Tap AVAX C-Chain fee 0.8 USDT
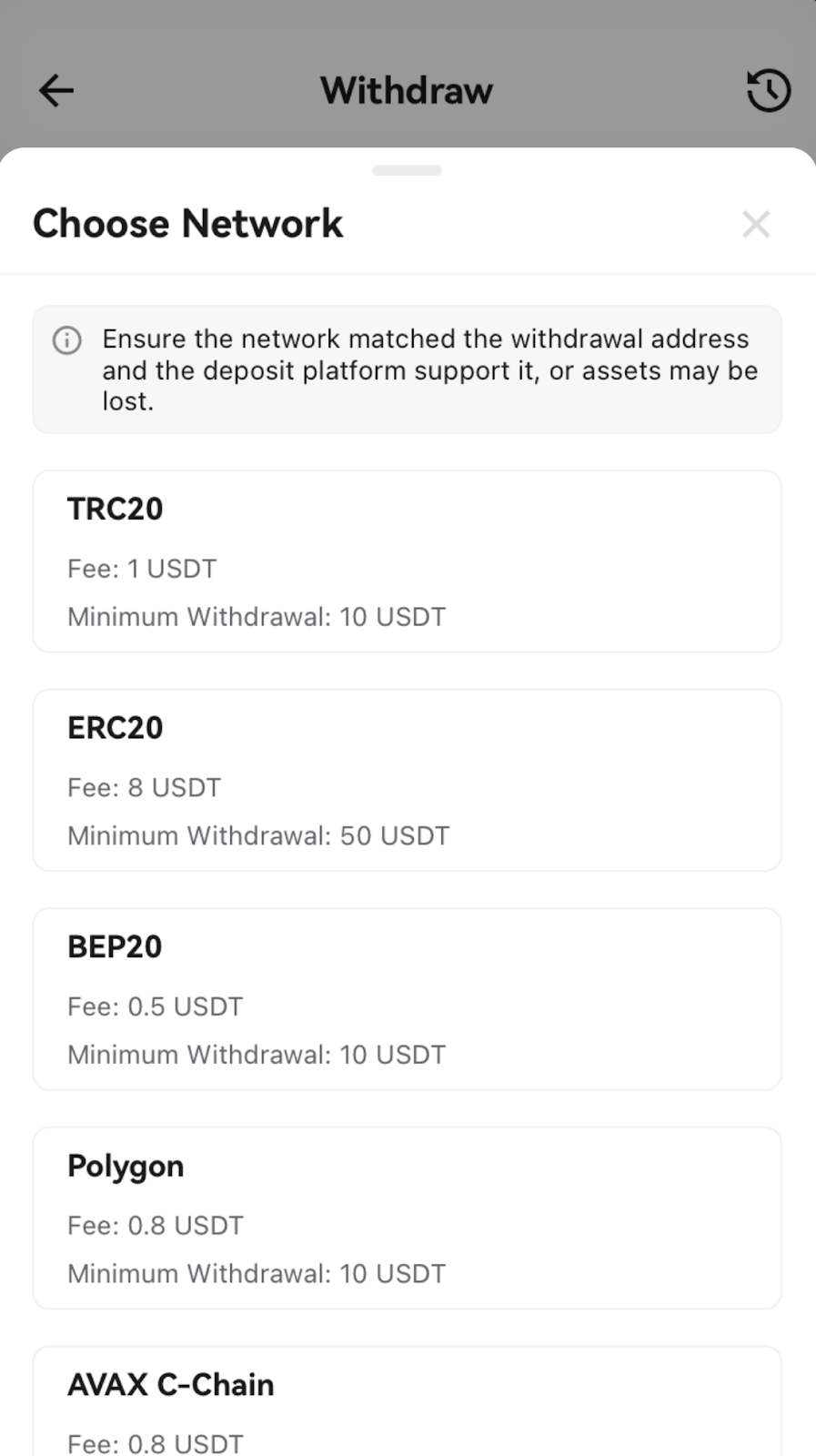Image resolution: width=816 pixels, height=1456 pixels. coord(156,1443)
